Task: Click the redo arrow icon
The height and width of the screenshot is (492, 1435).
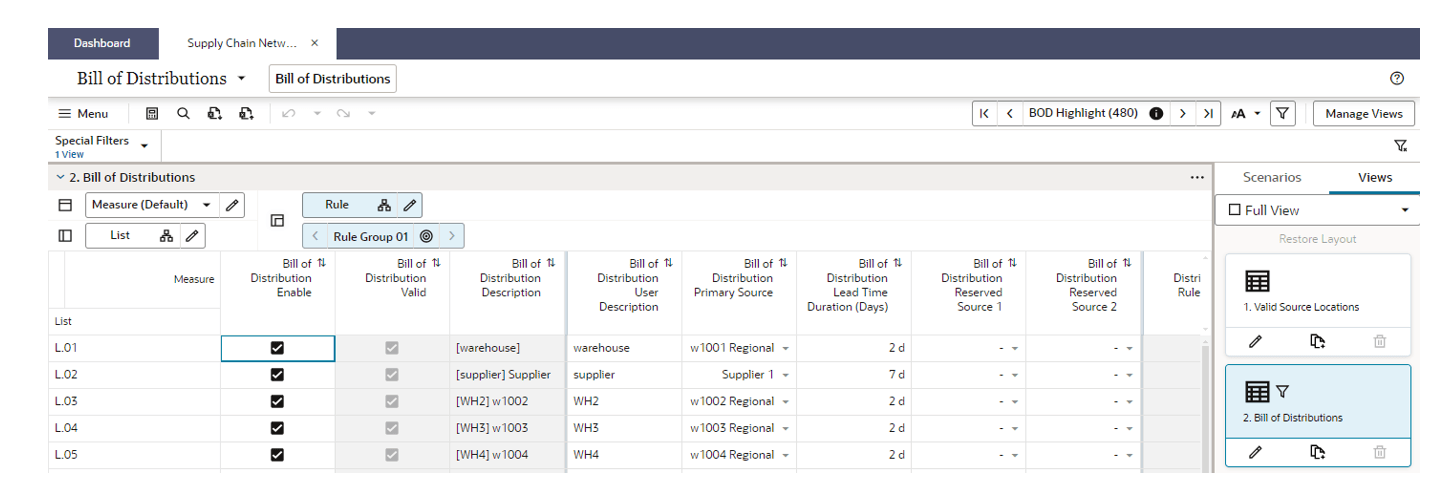Action: (x=343, y=114)
